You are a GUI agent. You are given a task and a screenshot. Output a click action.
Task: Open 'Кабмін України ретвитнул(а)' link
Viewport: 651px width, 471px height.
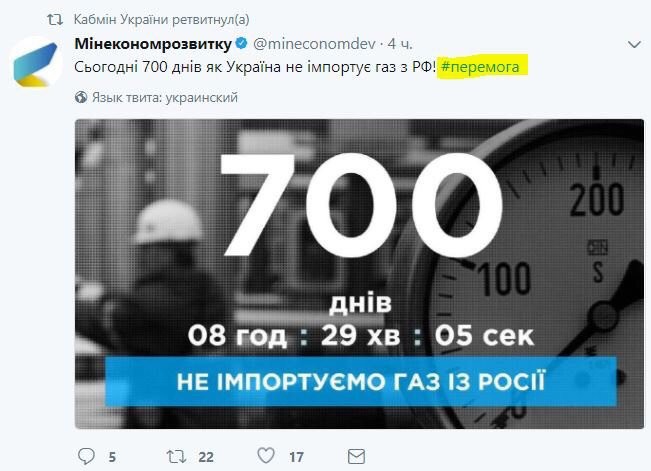(162, 19)
